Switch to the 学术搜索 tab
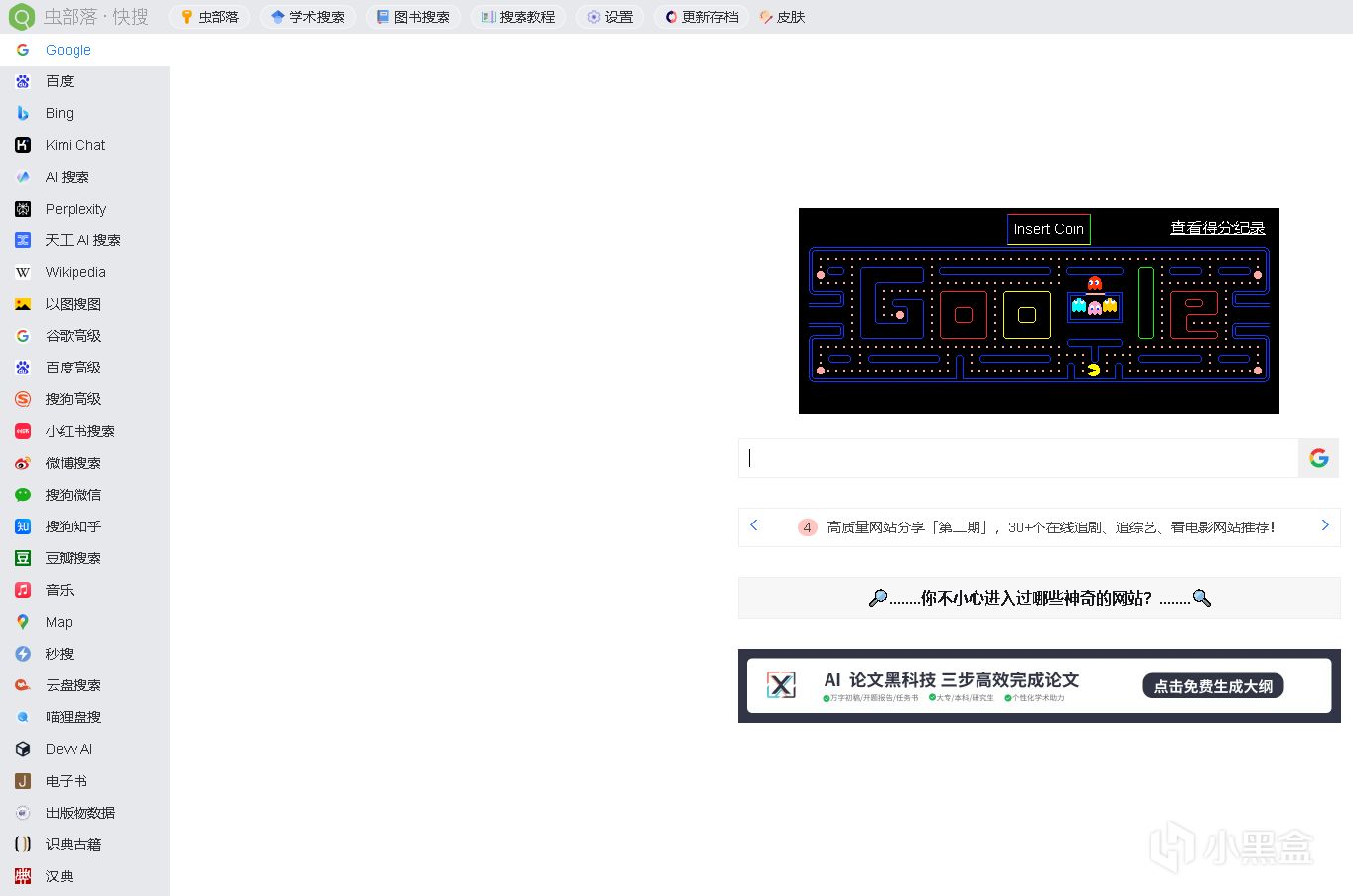The image size is (1353, 896). pyautogui.click(x=308, y=17)
